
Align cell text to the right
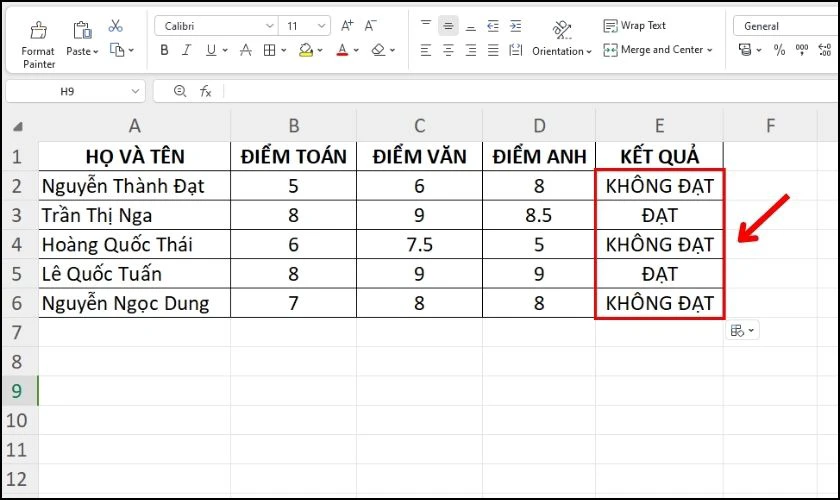click(471, 50)
